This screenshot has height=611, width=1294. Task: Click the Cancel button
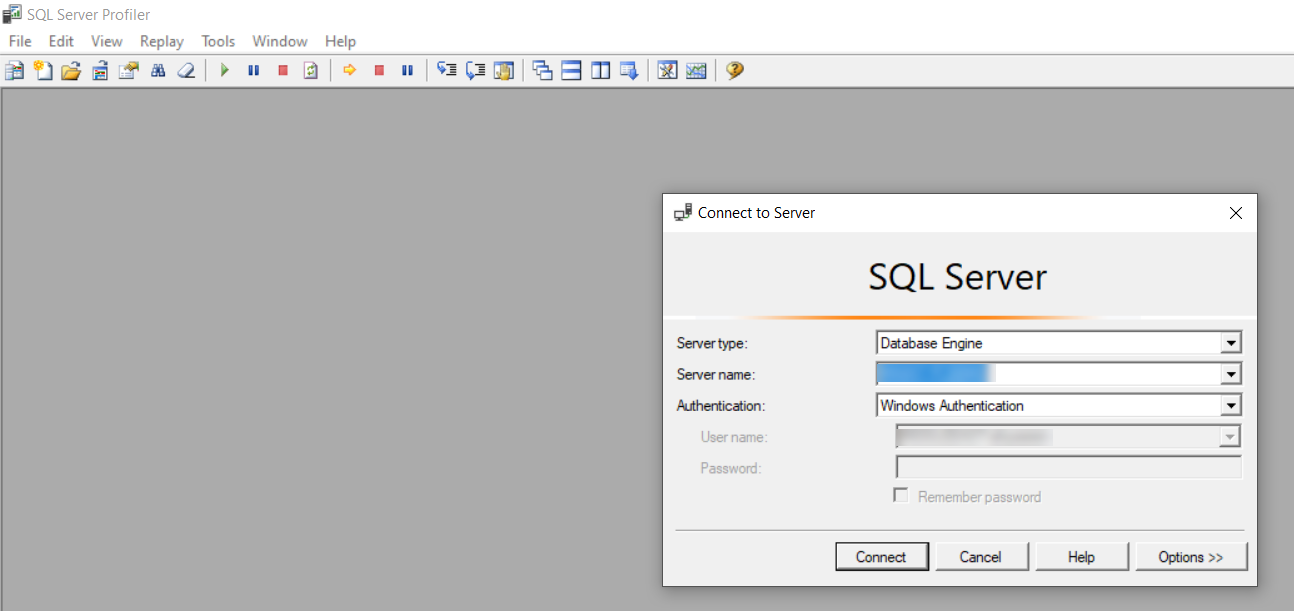pos(981,557)
